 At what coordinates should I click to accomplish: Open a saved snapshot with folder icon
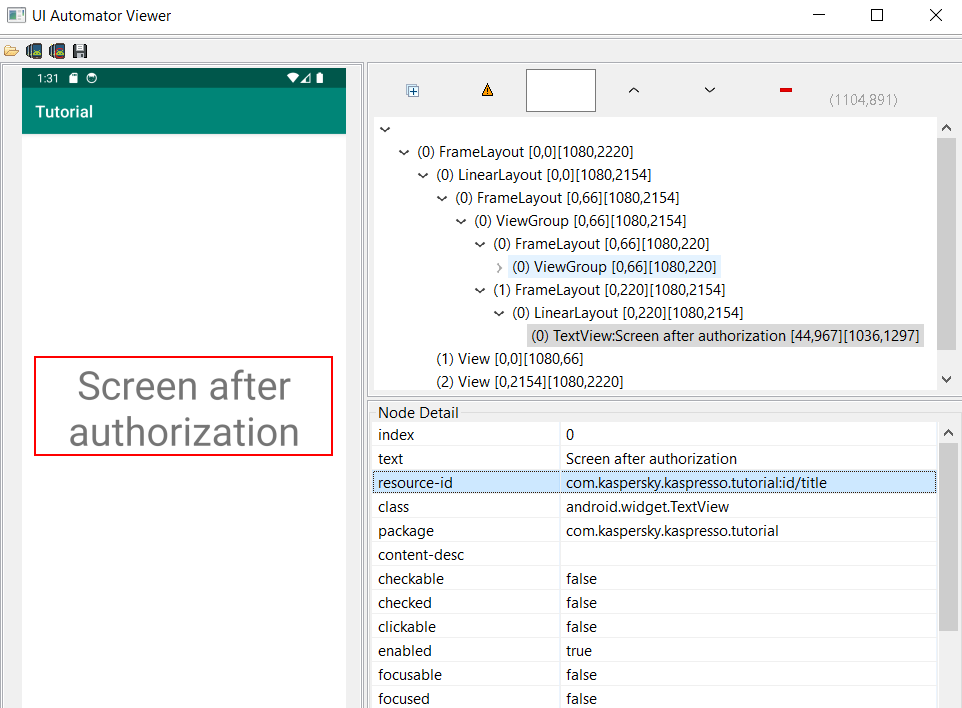point(11,51)
